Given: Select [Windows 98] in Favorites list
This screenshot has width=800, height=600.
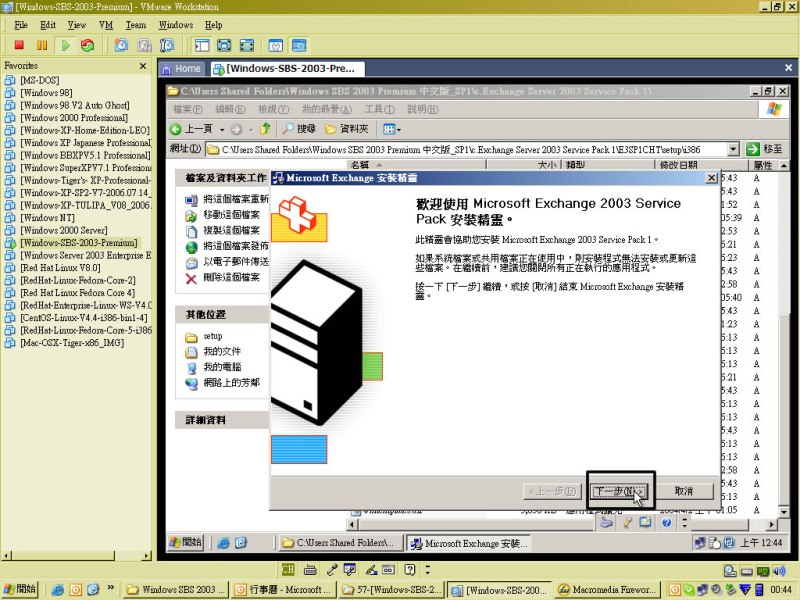Looking at the screenshot, I should (46, 93).
